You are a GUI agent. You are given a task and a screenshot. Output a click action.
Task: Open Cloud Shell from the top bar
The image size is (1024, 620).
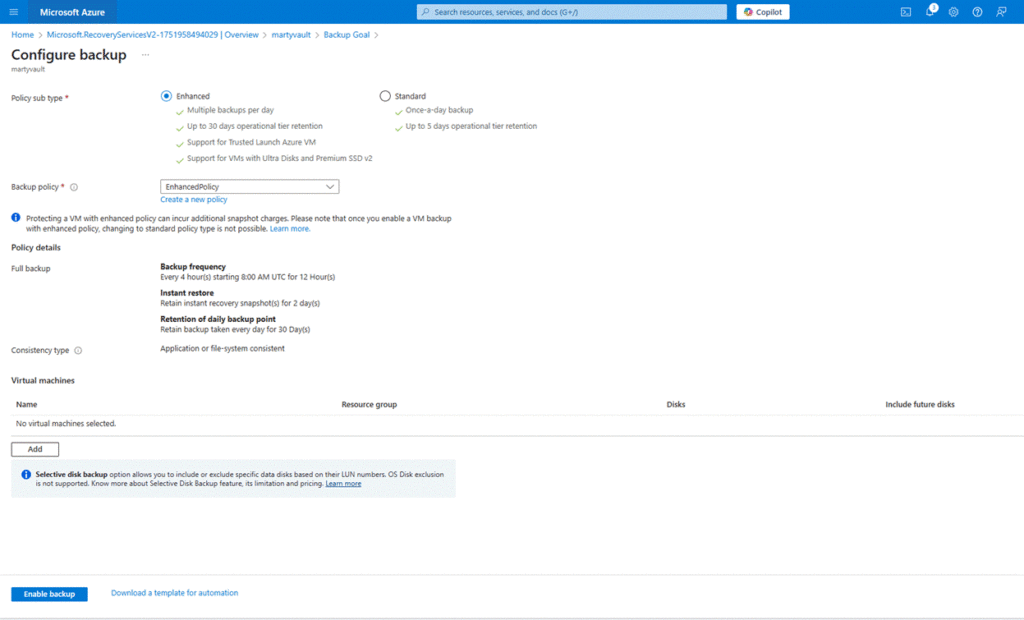point(905,12)
